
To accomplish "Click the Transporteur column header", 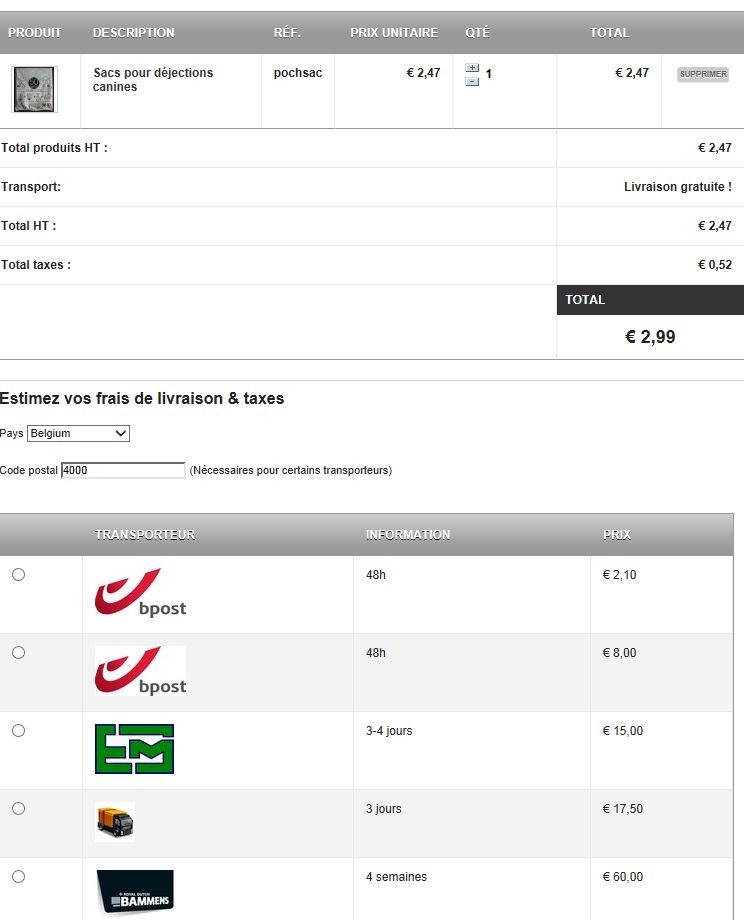I will [145, 535].
